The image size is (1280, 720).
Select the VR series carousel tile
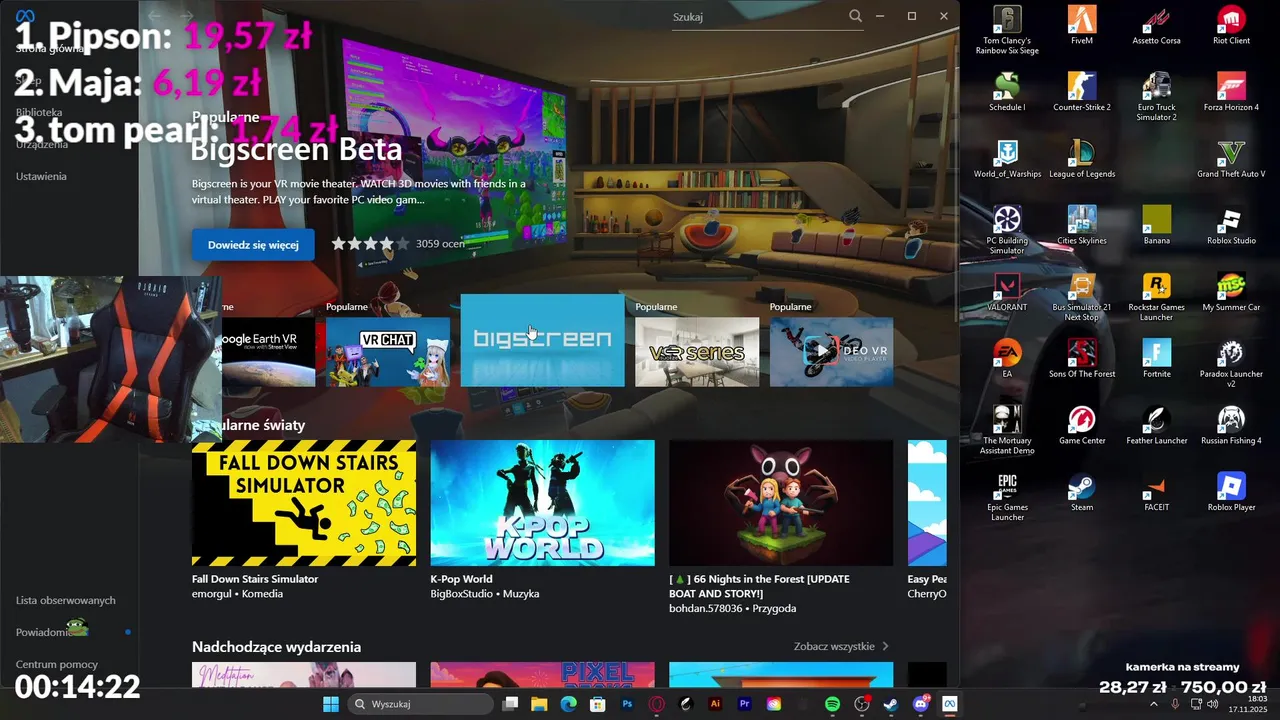pyautogui.click(x=697, y=352)
